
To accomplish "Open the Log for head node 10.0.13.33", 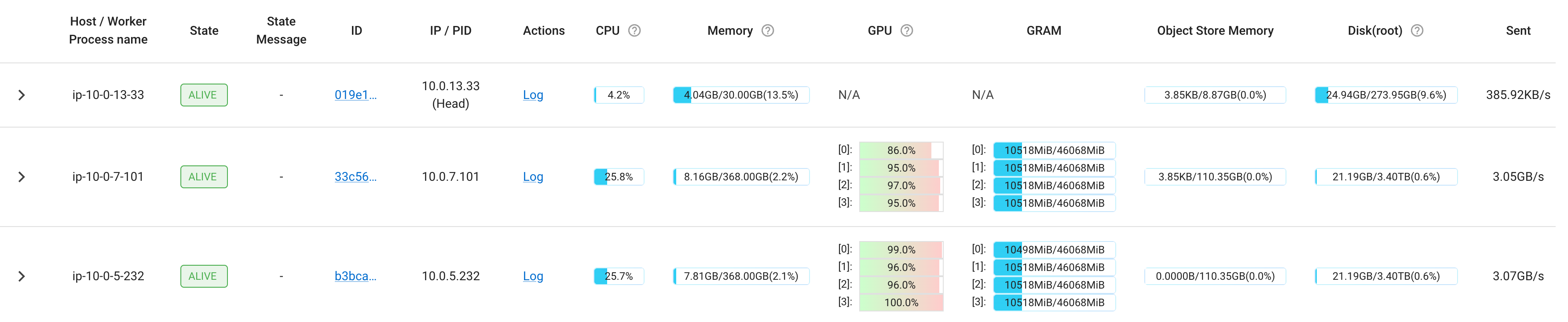I will point(533,95).
